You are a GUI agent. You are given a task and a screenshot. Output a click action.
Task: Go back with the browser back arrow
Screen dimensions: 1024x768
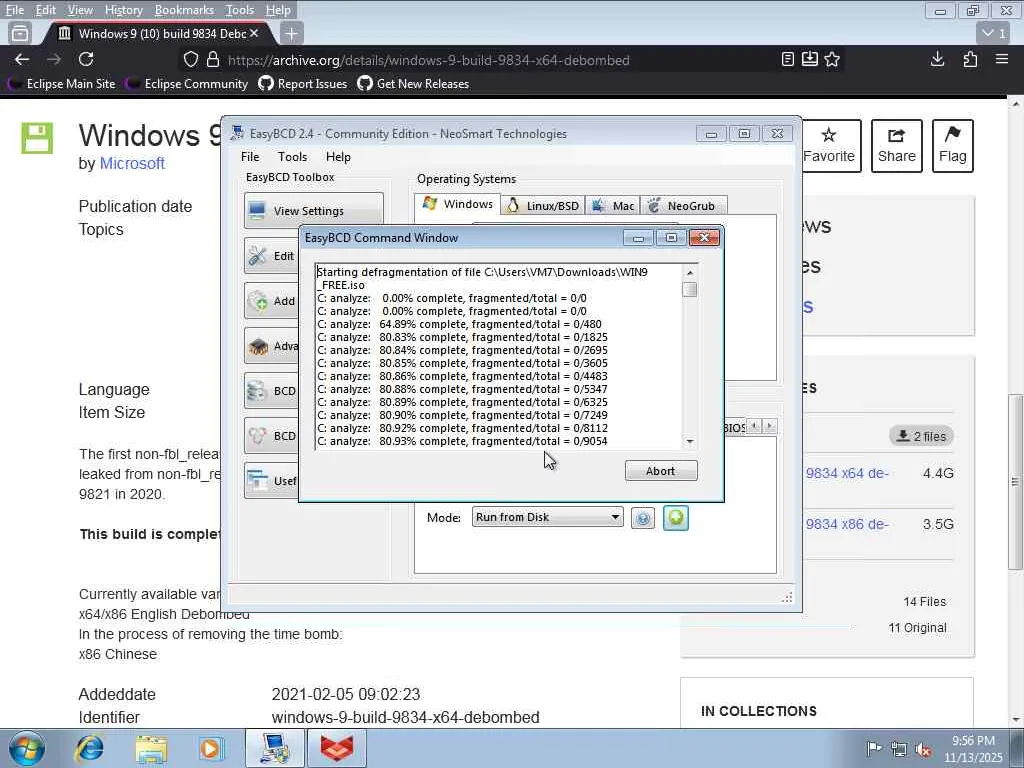22,59
